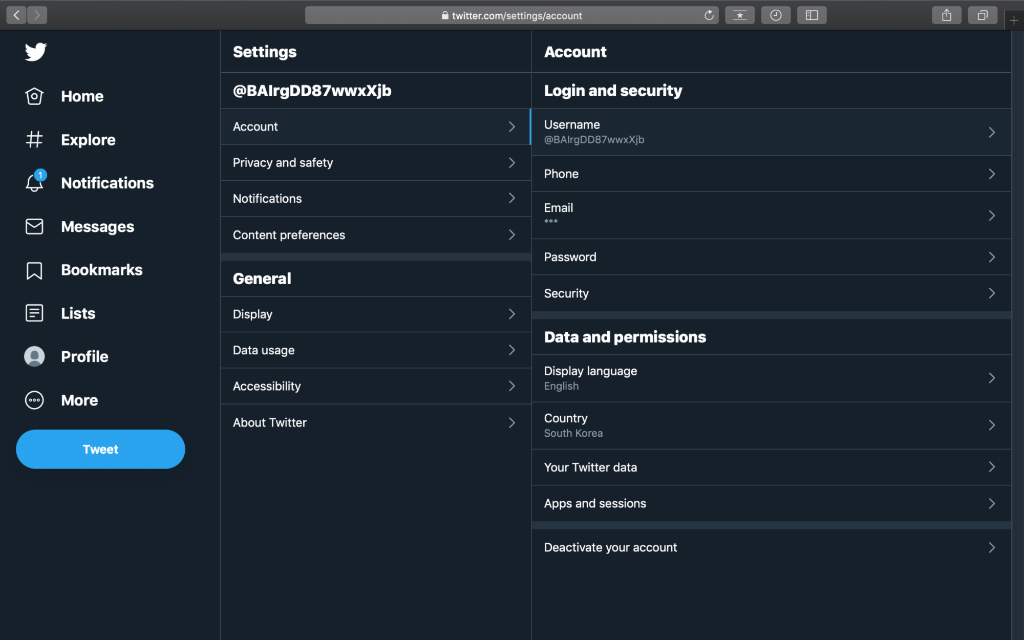Expand Apps and sessions chevron
Viewport: 1024px width, 640px height.
[x=991, y=504]
